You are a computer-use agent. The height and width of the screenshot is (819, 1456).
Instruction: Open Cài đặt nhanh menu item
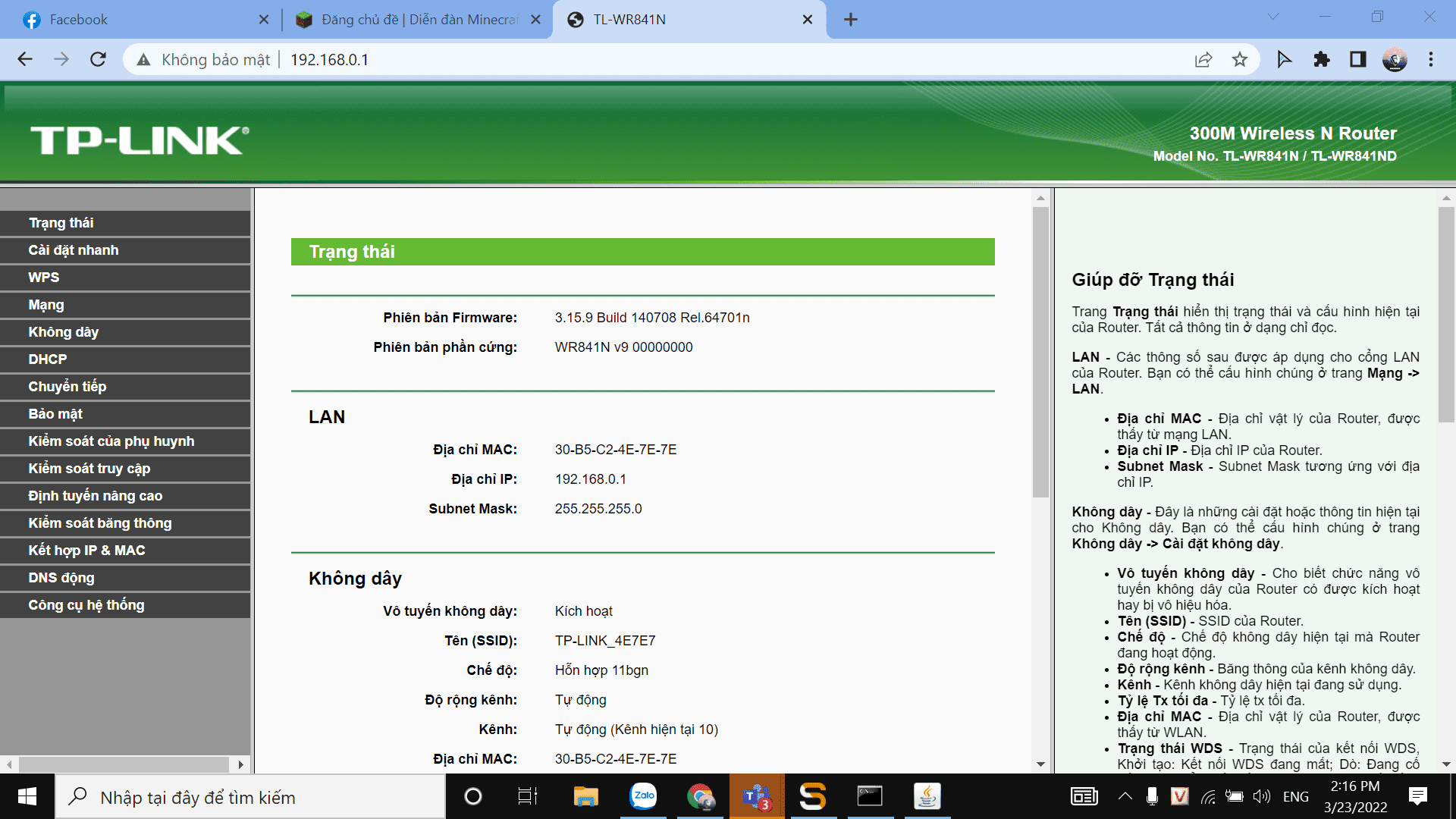[125, 250]
